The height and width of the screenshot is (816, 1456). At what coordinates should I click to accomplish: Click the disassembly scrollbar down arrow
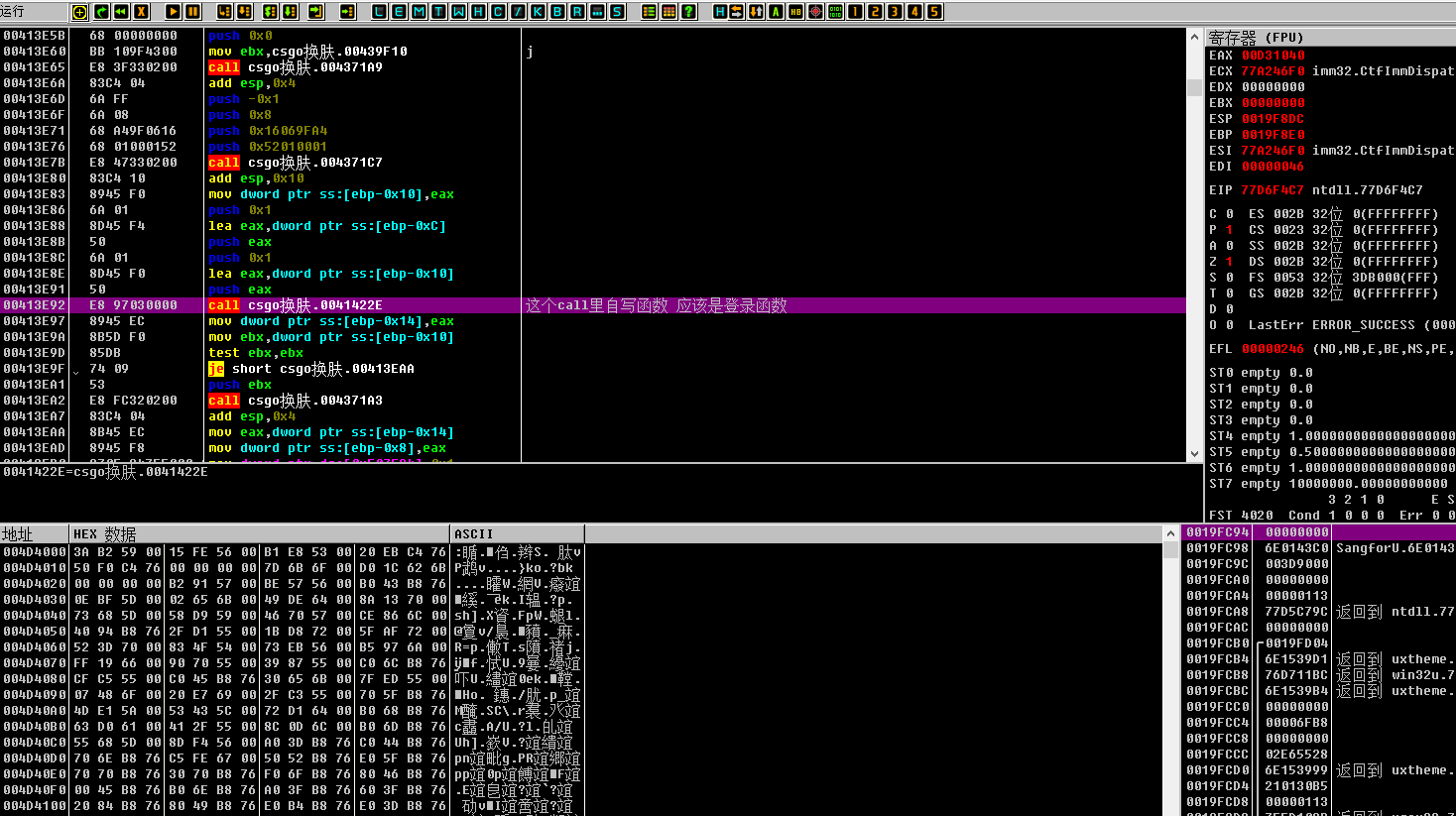tap(1194, 453)
